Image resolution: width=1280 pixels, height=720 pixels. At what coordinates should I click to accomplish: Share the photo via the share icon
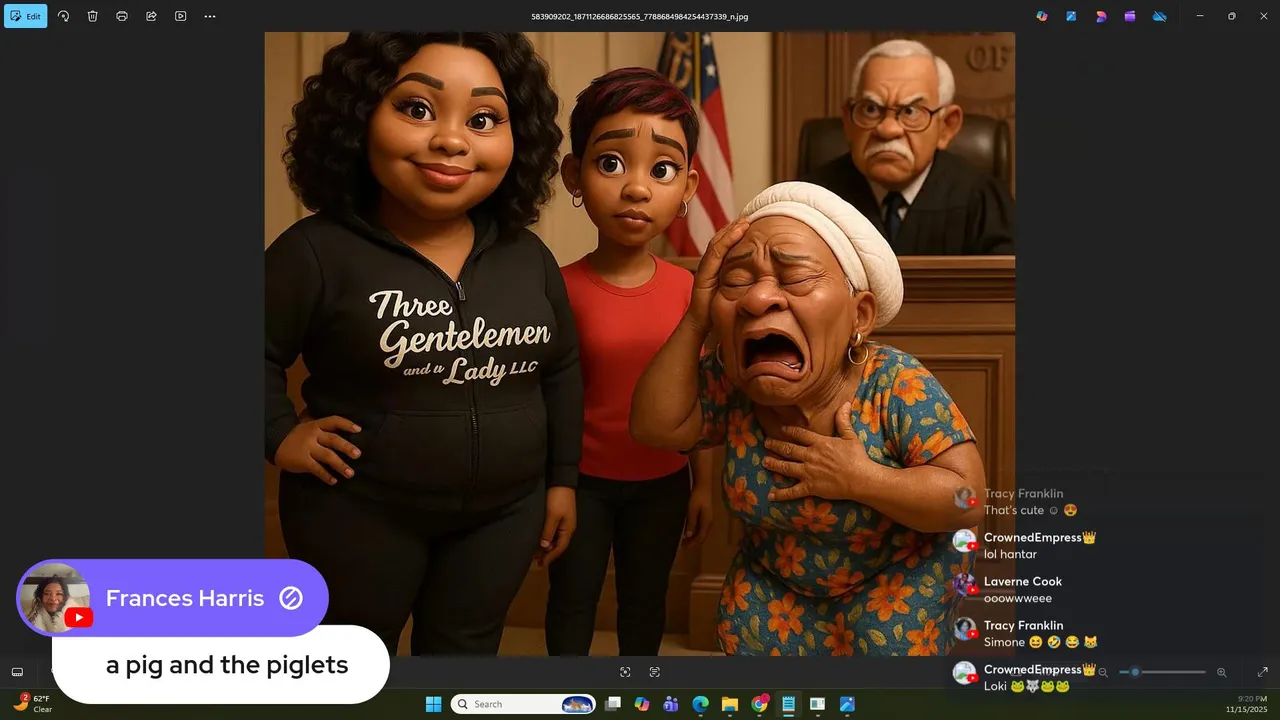[x=151, y=16]
